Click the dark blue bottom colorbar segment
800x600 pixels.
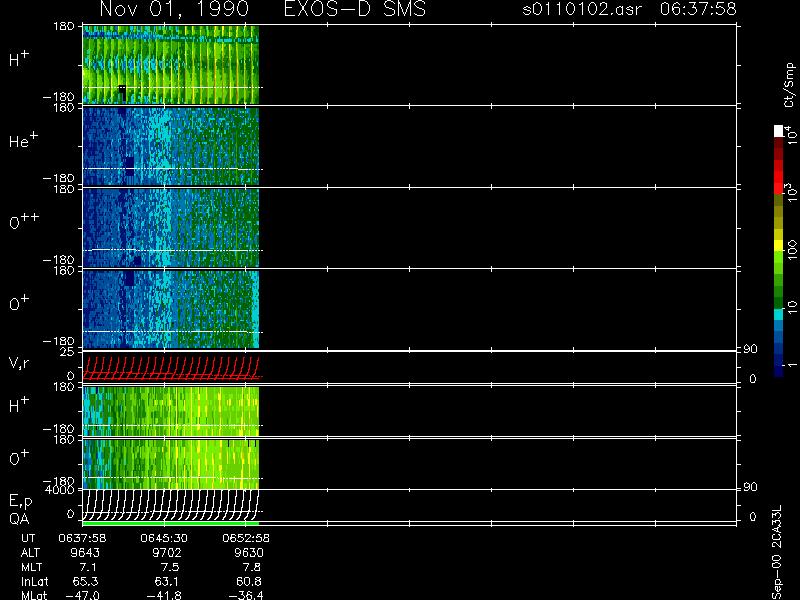779,371
